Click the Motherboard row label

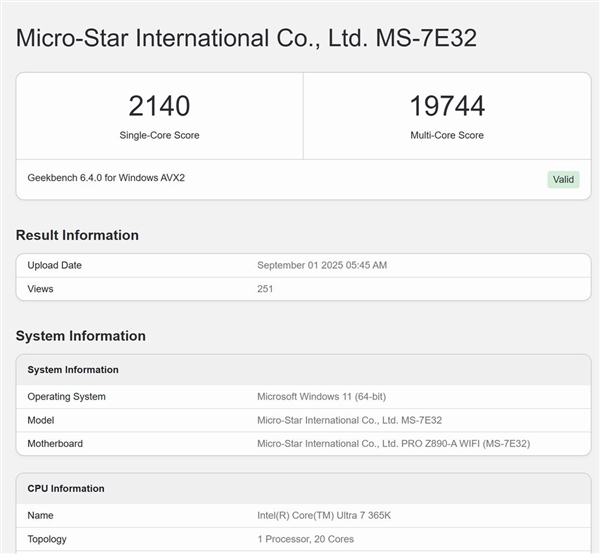click(55, 444)
